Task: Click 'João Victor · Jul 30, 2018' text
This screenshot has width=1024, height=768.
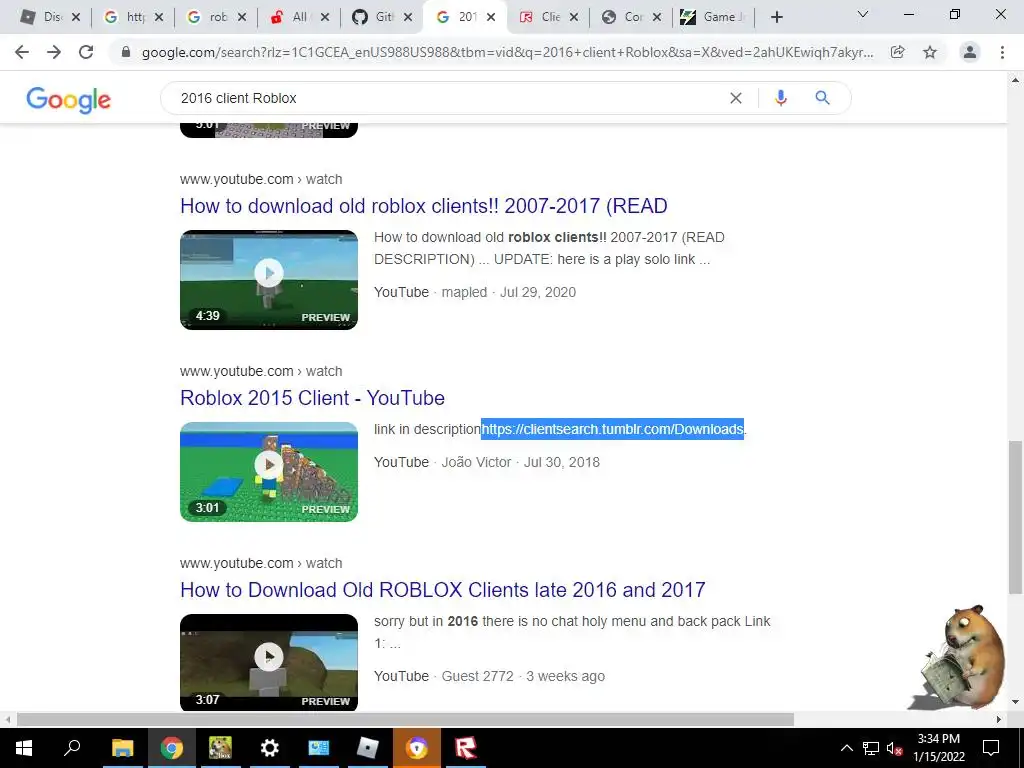Action: click(520, 462)
